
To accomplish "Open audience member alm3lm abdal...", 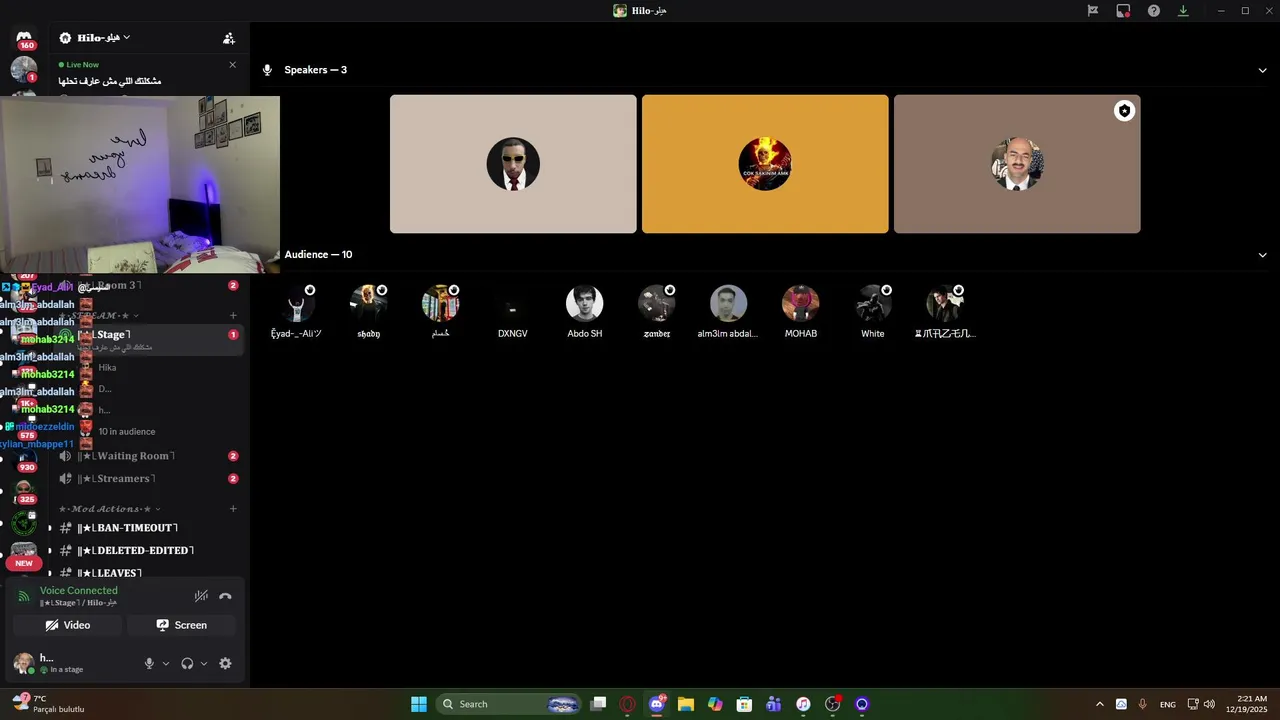I will click(x=728, y=312).
